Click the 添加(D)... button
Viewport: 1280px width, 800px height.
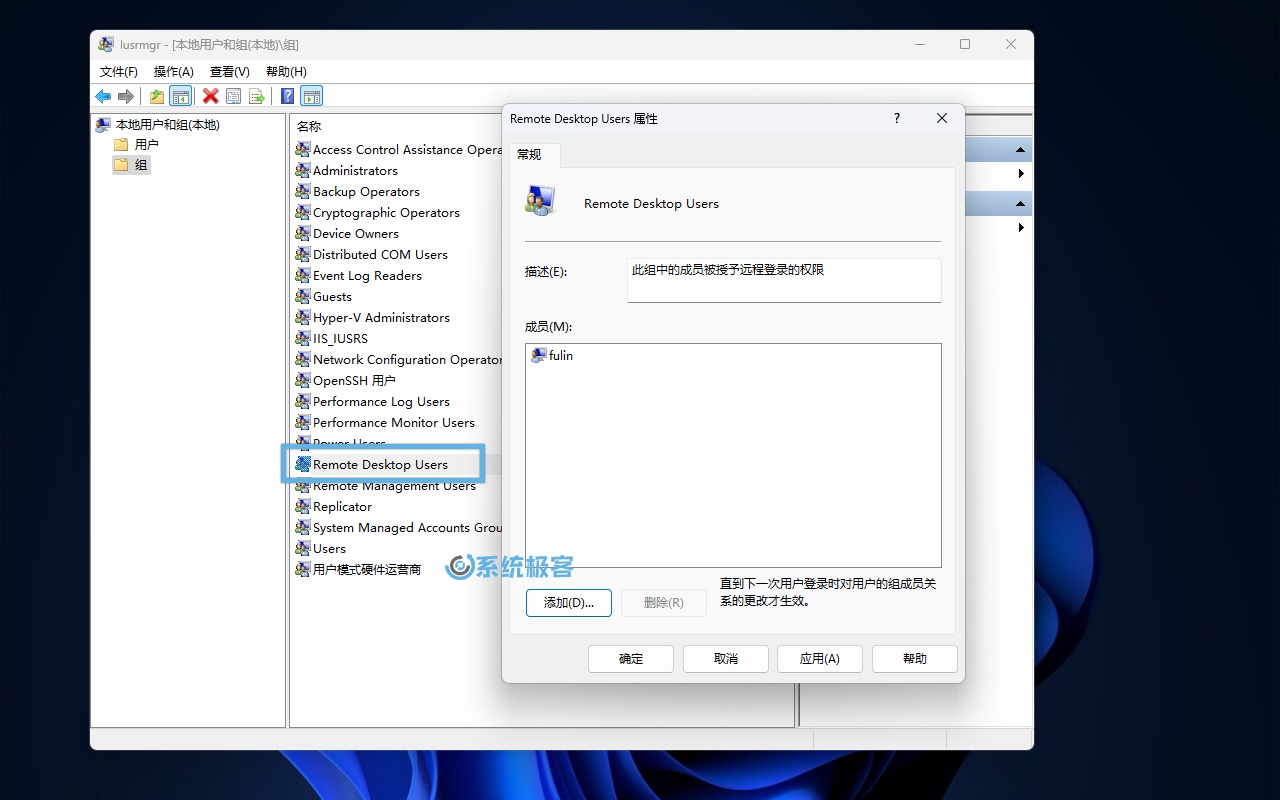(569, 602)
